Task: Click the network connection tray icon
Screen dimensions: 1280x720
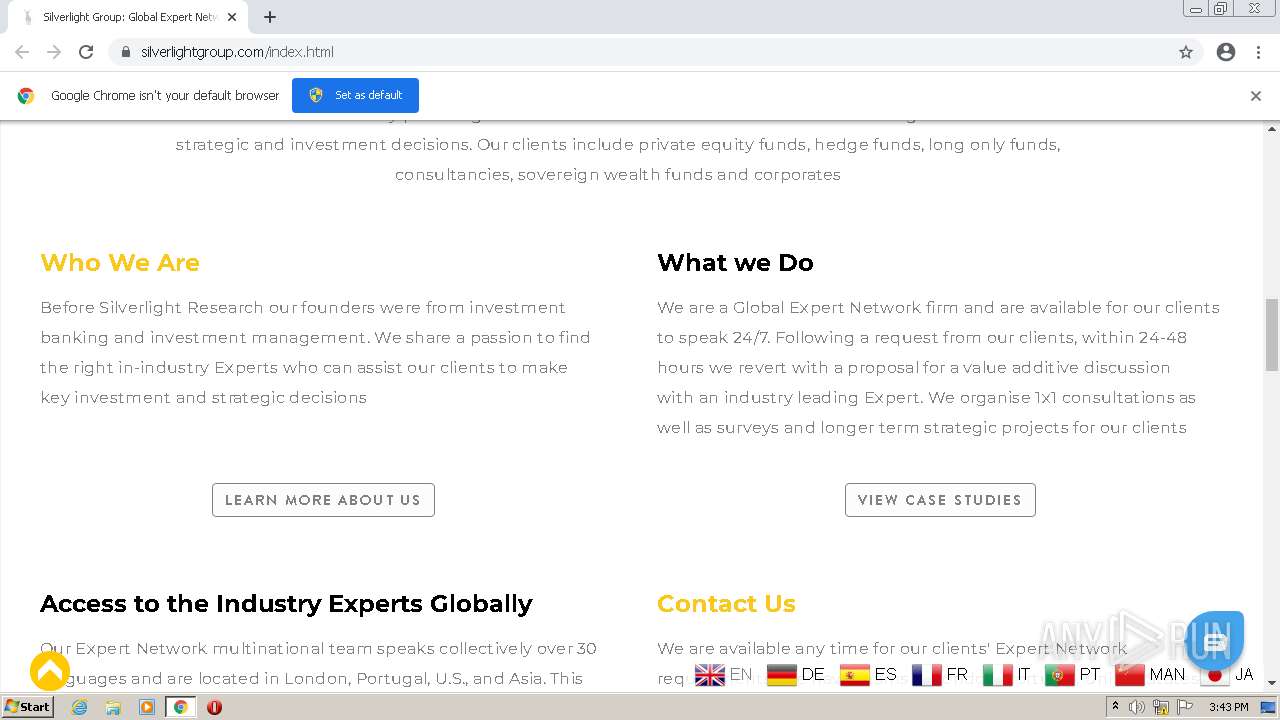Action: [x=1162, y=707]
